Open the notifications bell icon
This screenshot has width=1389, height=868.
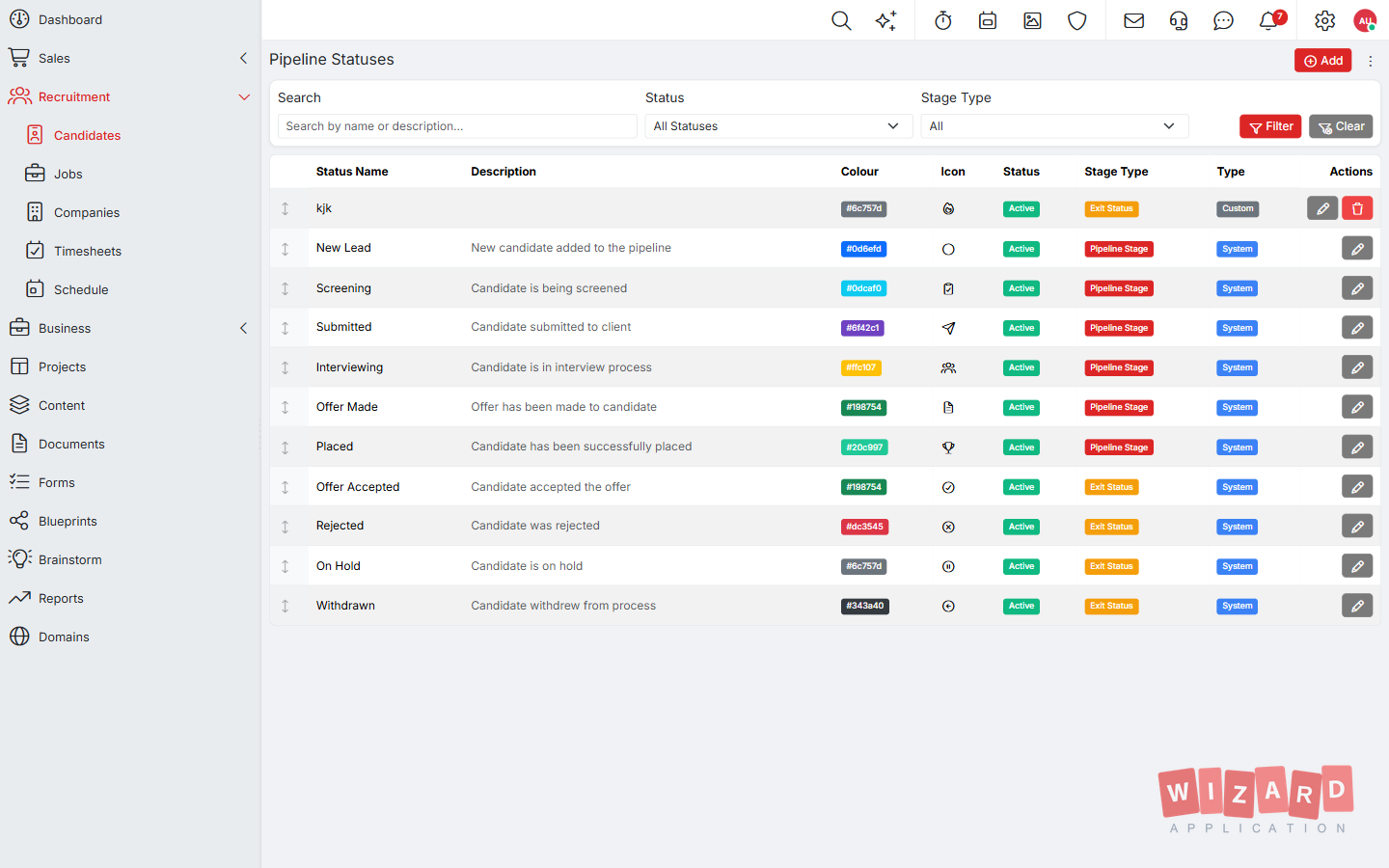(1269, 20)
